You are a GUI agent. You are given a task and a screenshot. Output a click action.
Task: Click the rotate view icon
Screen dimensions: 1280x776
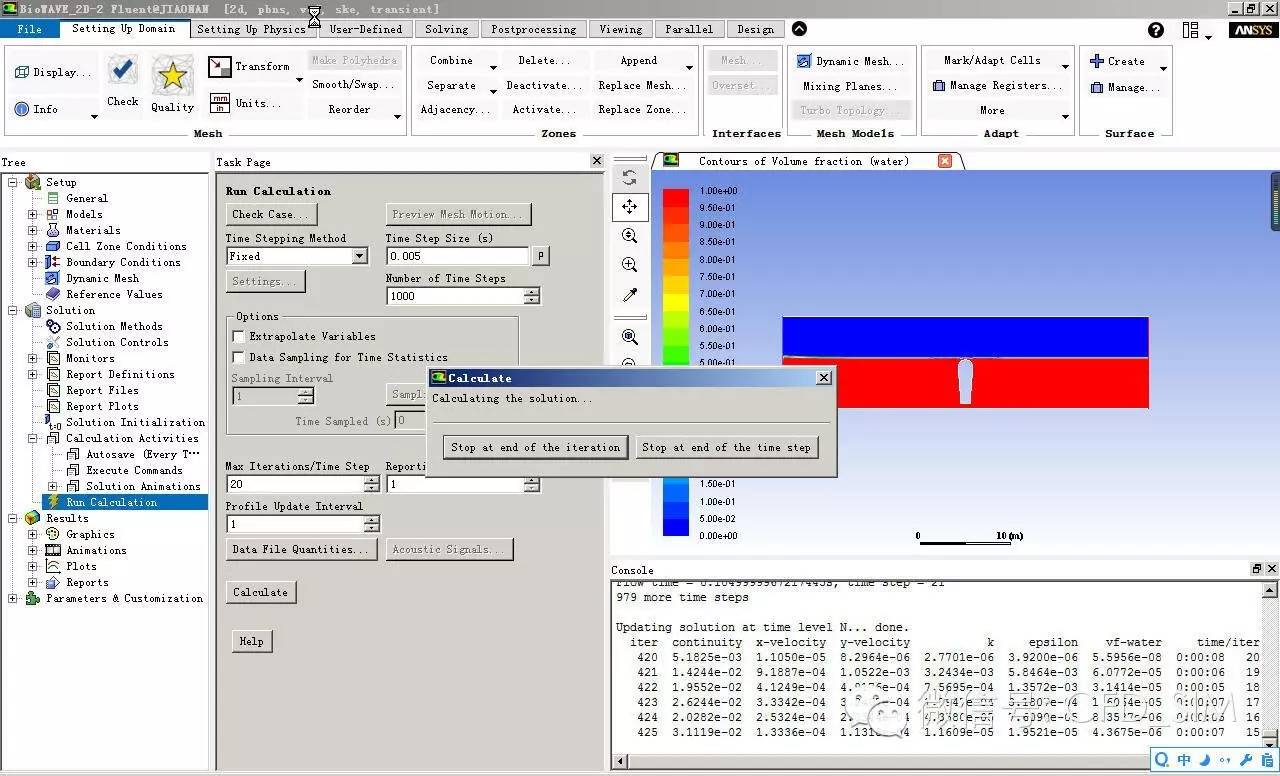click(629, 177)
